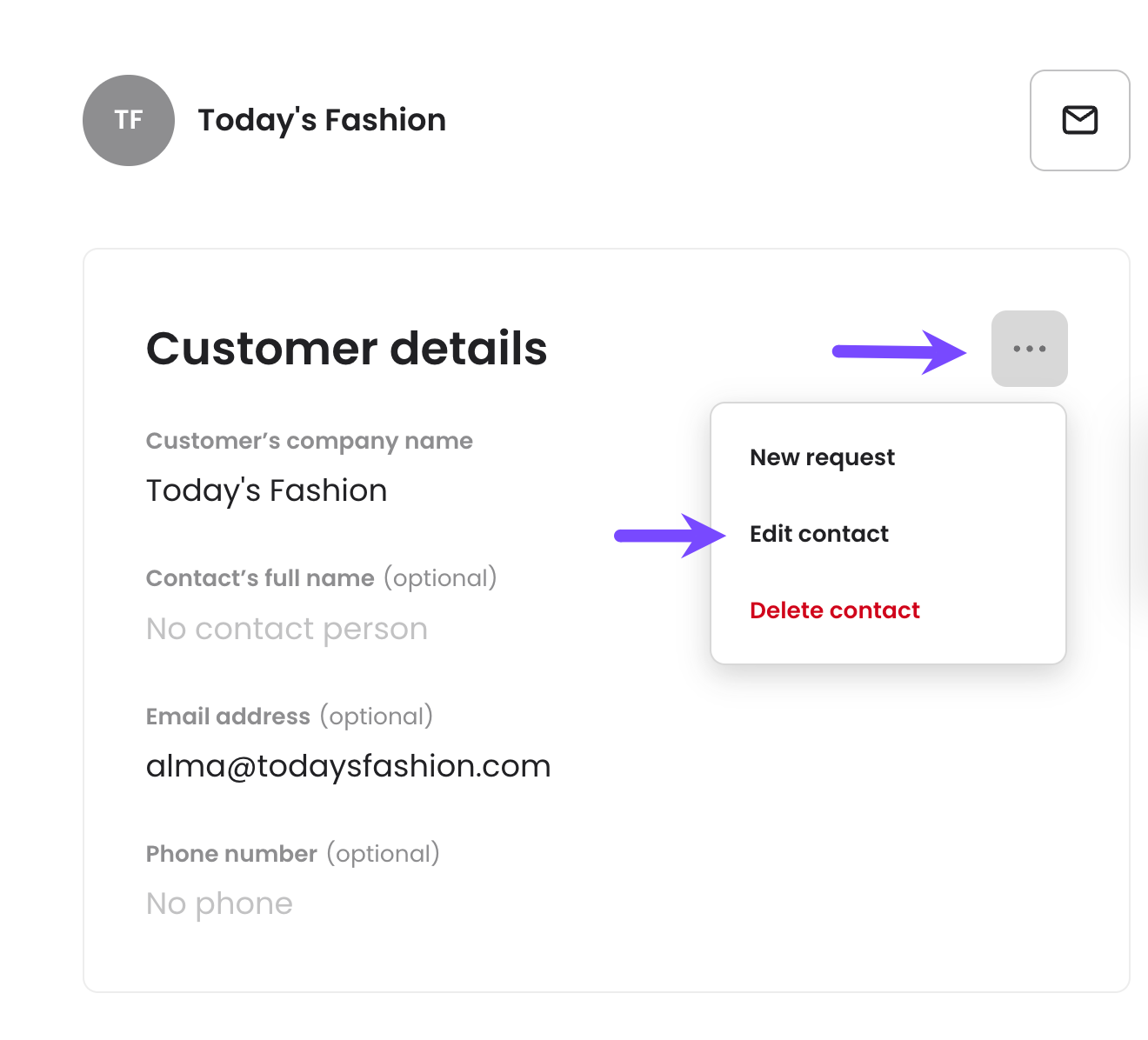Click the TF avatar circle
Image resolution: width=1148 pixels, height=1040 pixels.
(x=129, y=120)
